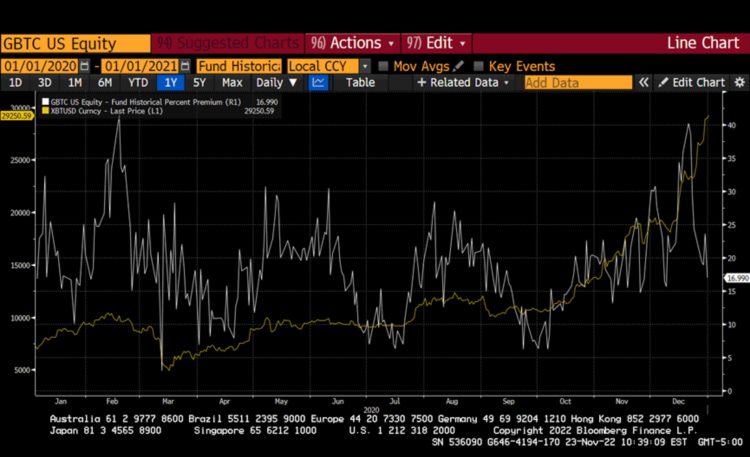Viewport: 750px width, 457px height.
Task: Click the GBTC US Equity security field
Action: point(75,44)
